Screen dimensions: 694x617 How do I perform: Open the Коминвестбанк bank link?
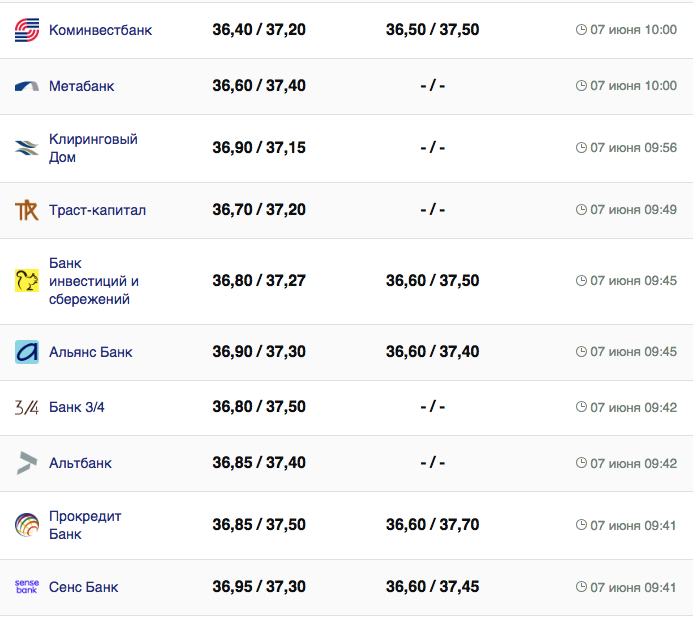pos(100,30)
